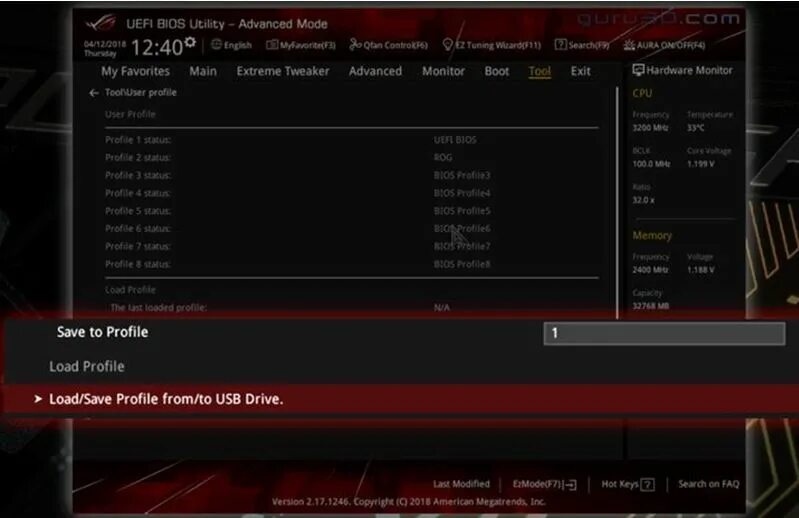Click the Core Voltage 1.199 V value

pos(701,164)
